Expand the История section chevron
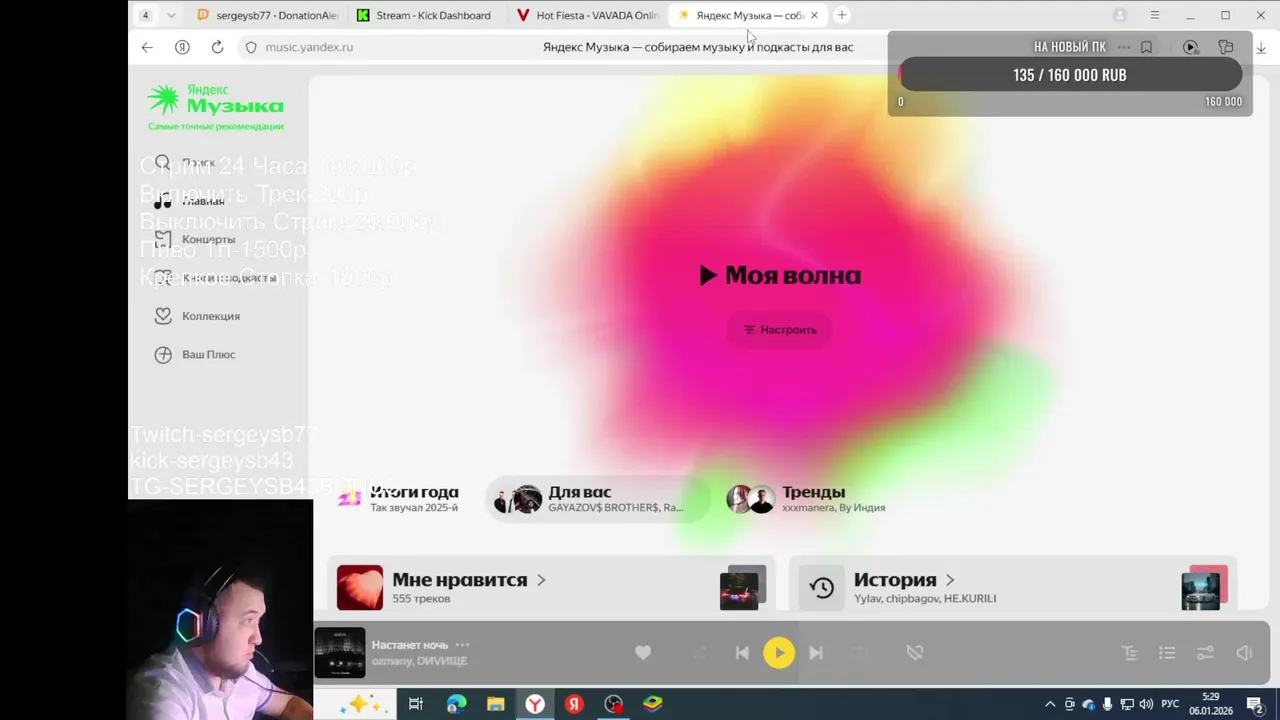The image size is (1280, 720). click(950, 580)
